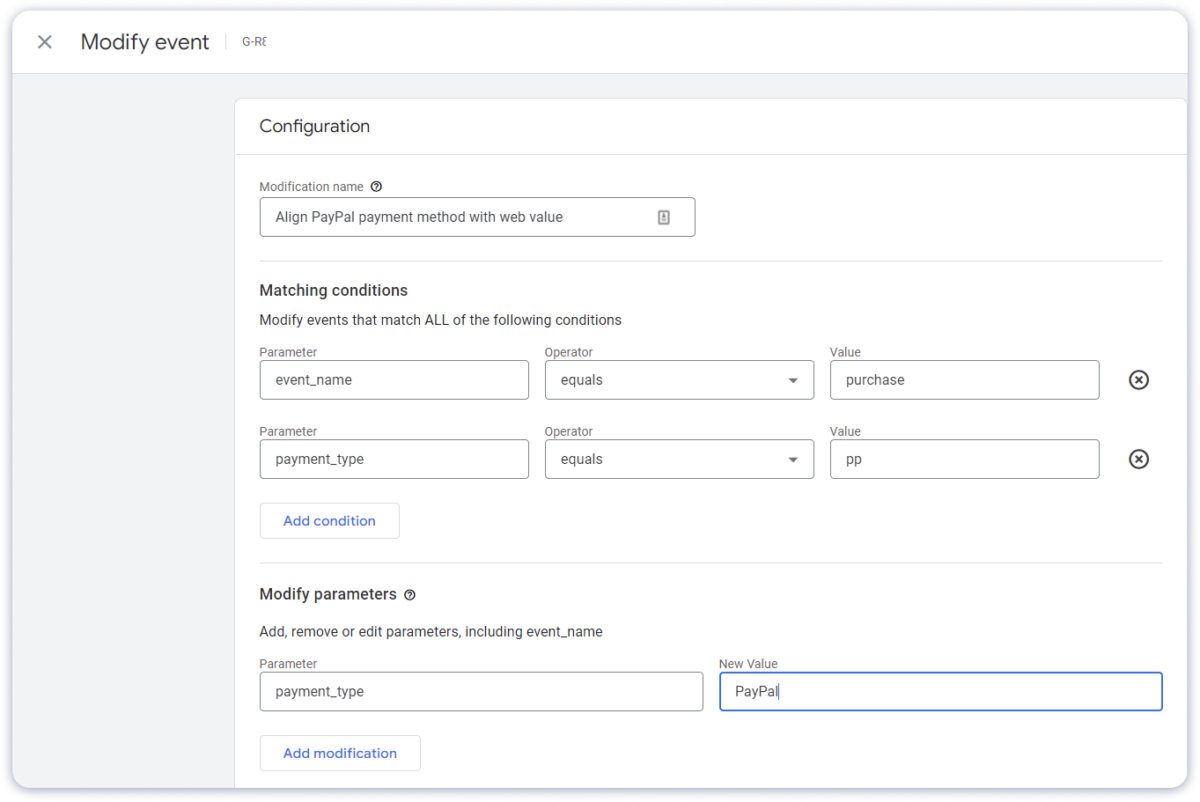This screenshot has height=802, width=1200.
Task: Click Add condition
Action: coord(329,520)
